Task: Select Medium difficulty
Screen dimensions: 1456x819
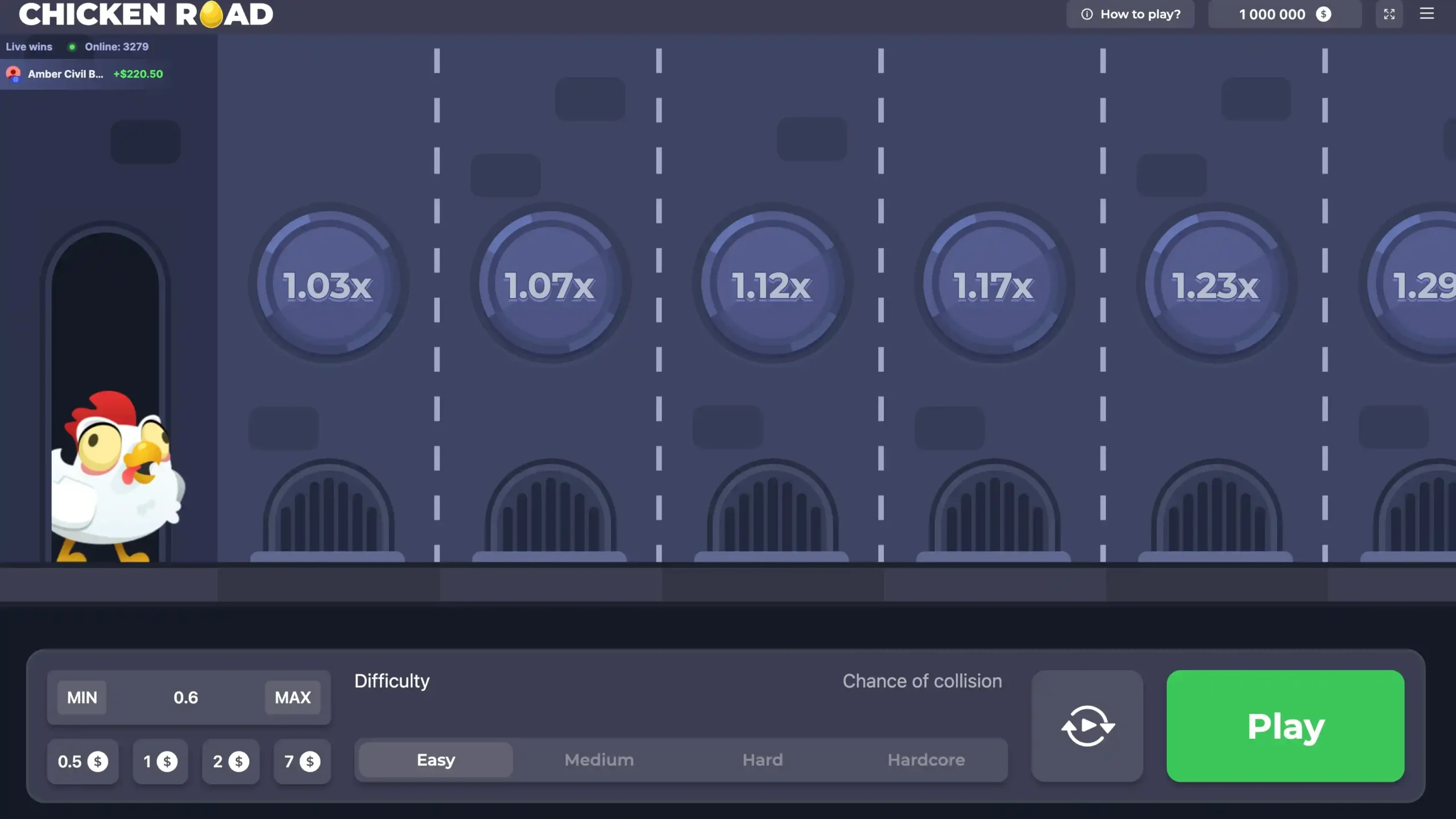Action: [x=599, y=760]
